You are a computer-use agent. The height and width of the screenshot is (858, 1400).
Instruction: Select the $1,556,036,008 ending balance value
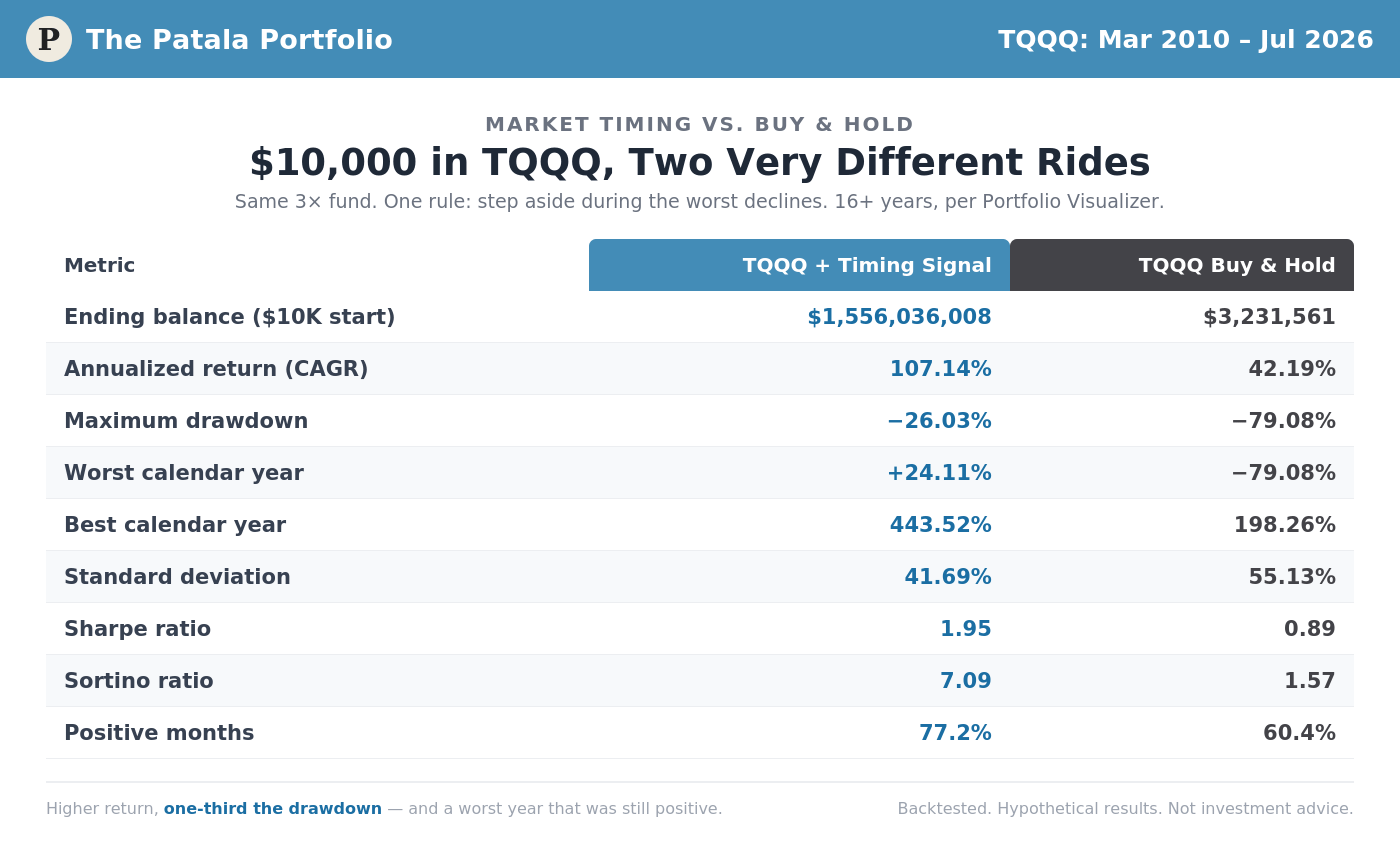click(x=899, y=317)
